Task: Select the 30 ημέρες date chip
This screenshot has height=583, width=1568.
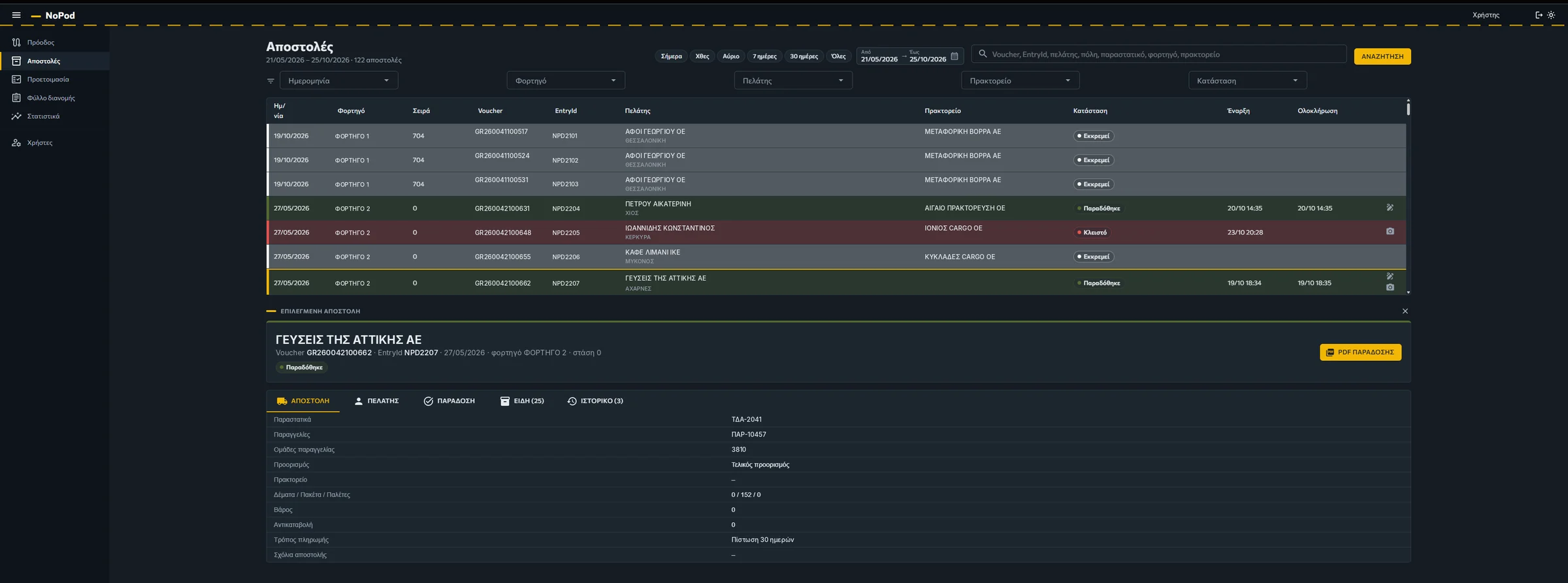Action: tap(804, 56)
